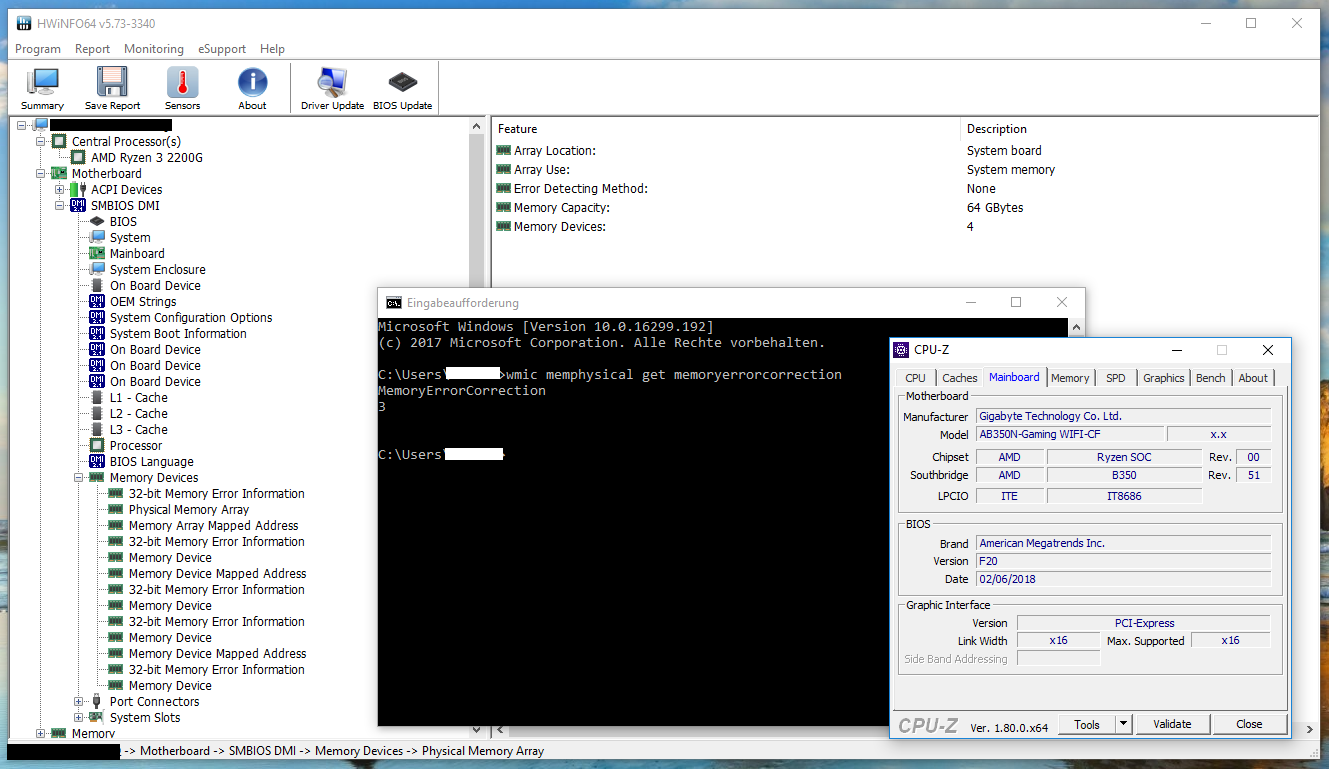Click the About info icon
1329x769 pixels.
[x=252, y=89]
